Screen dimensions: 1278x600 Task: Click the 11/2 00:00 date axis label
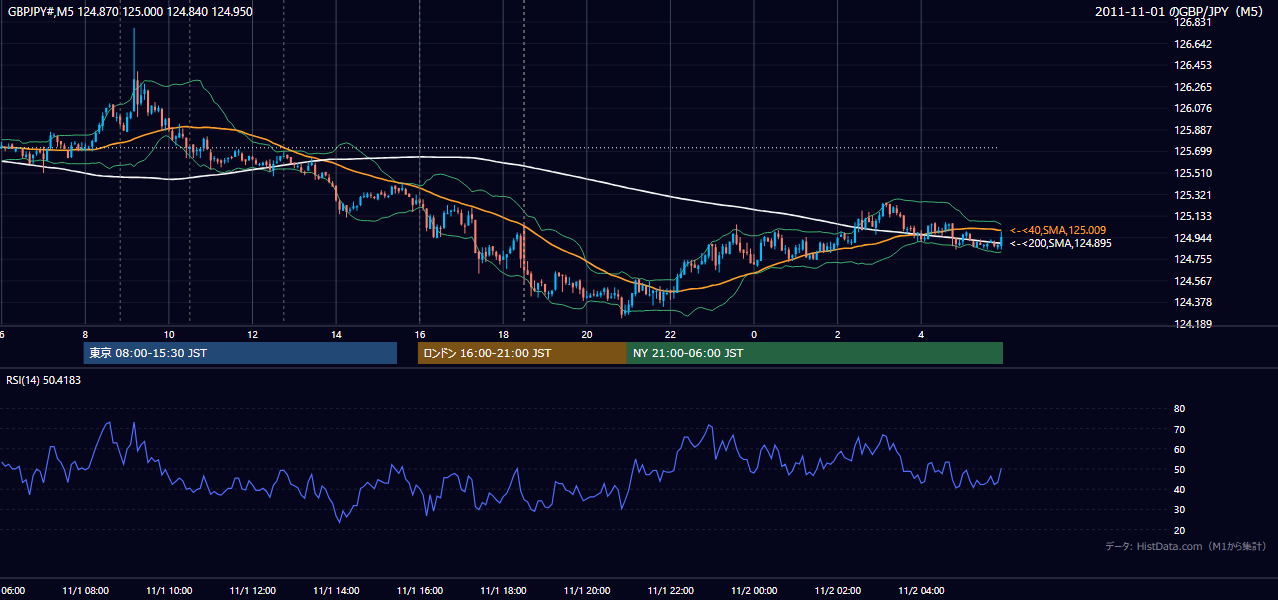(753, 590)
